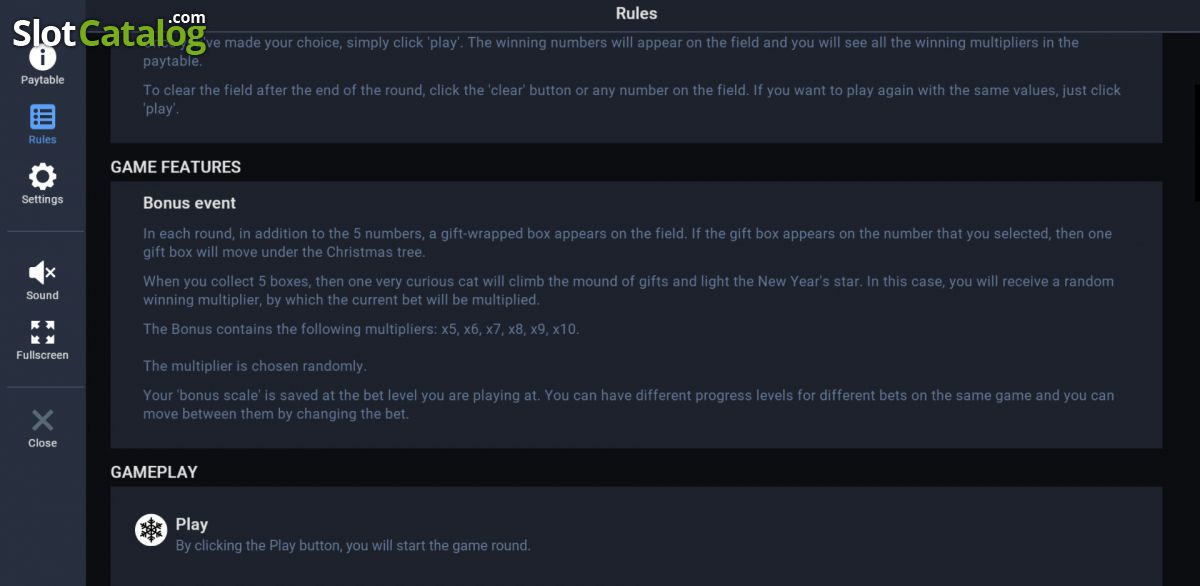Click the Rules text label in sidebar
This screenshot has width=1200, height=586.
pyautogui.click(x=42, y=140)
